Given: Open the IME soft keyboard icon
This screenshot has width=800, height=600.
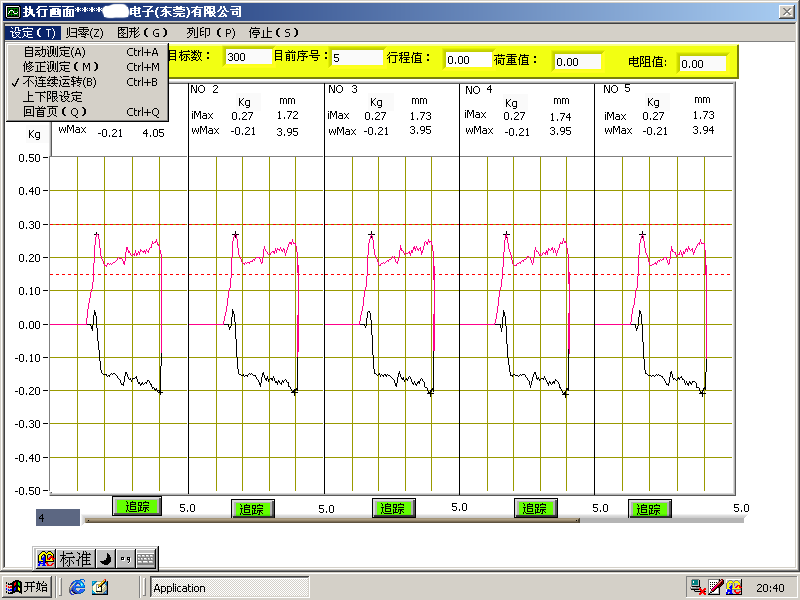Looking at the screenshot, I should 145,558.
